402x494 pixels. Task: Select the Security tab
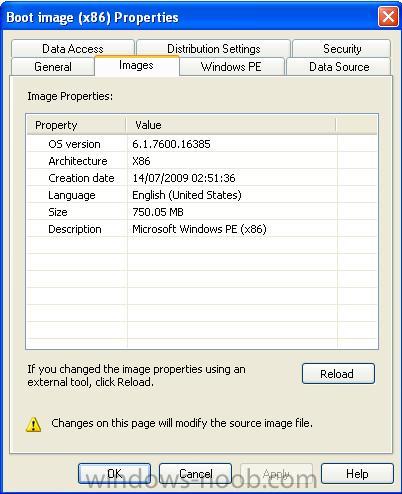pyautogui.click(x=342, y=49)
